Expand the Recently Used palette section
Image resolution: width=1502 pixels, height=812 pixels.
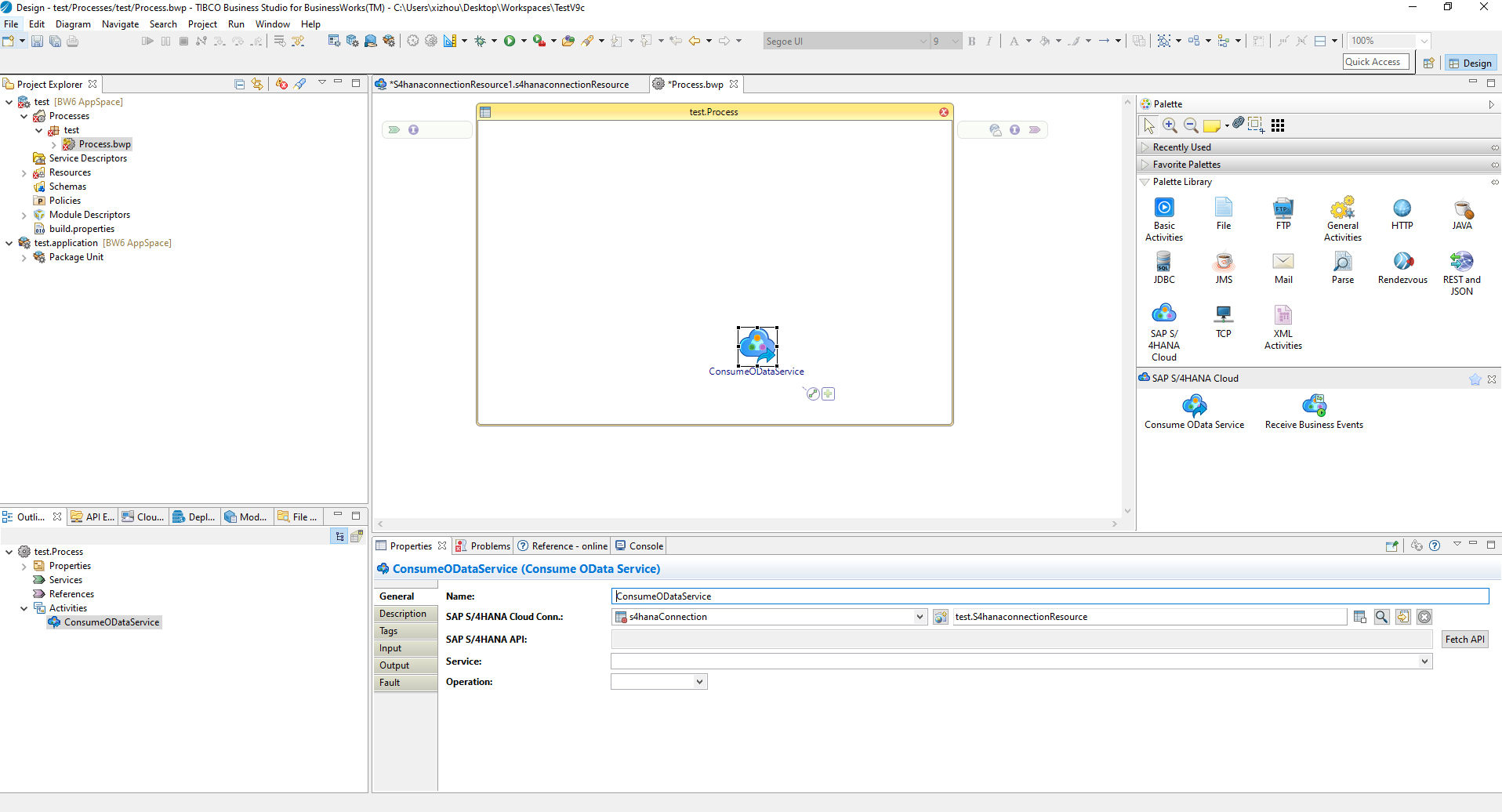point(1145,147)
